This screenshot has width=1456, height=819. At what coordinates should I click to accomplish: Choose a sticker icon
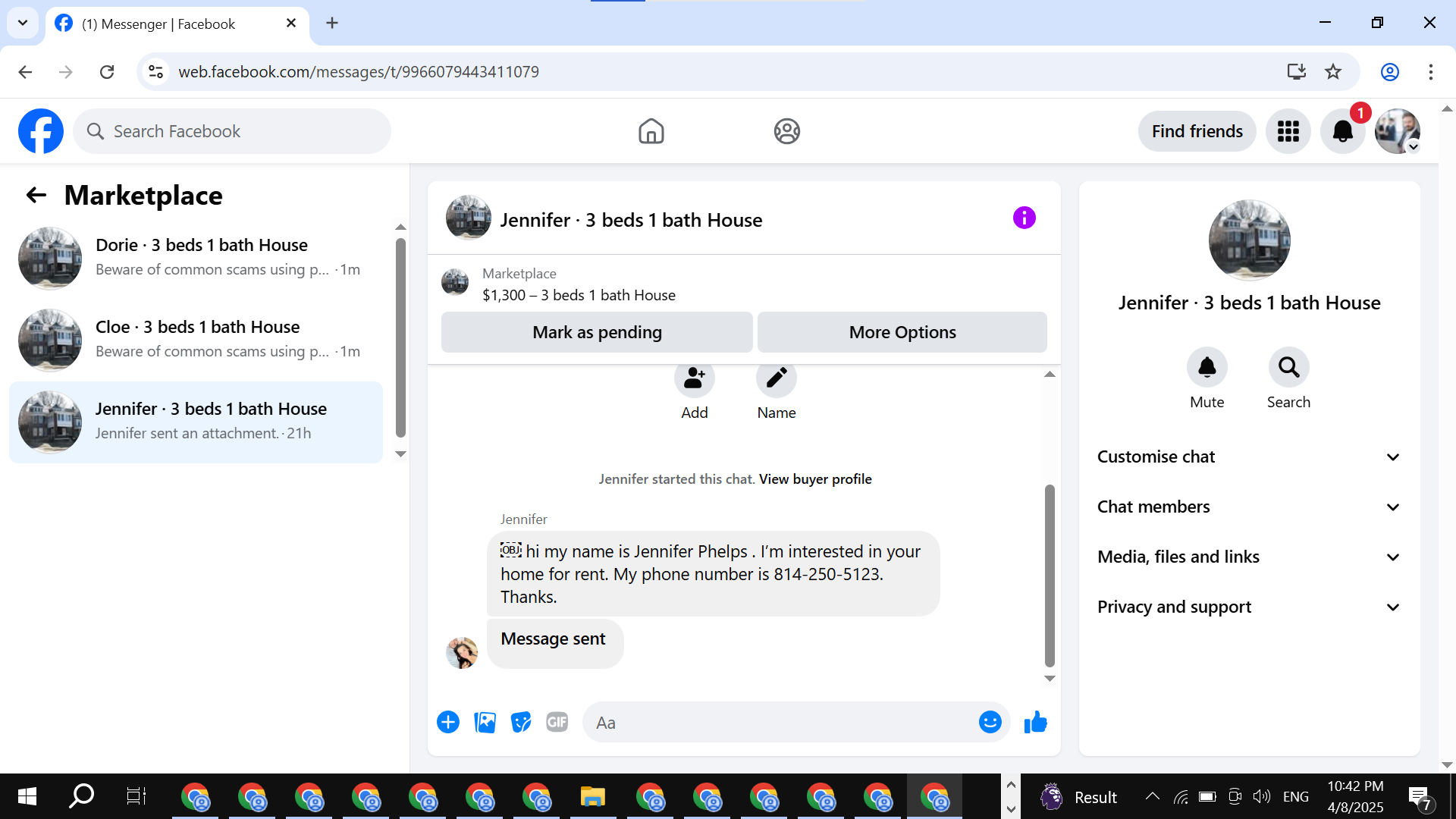[x=521, y=722]
